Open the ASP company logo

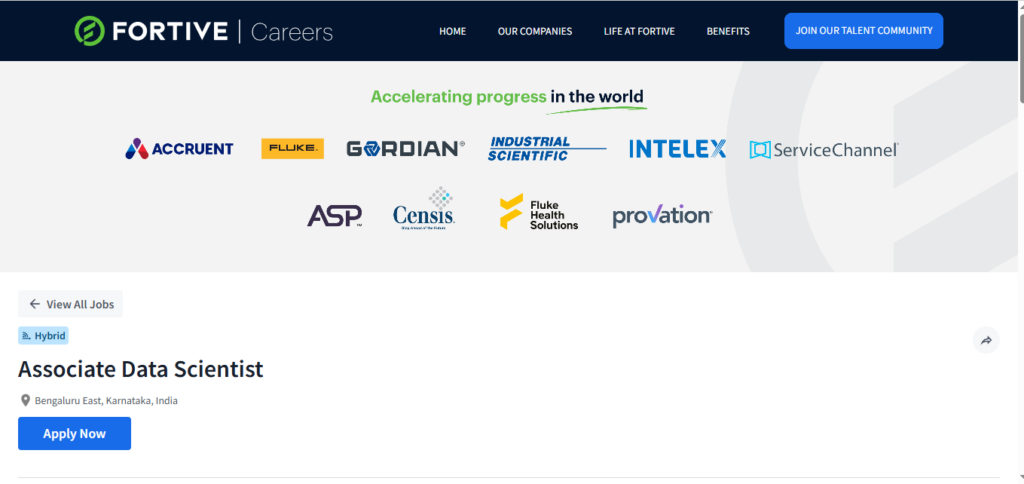pos(335,216)
